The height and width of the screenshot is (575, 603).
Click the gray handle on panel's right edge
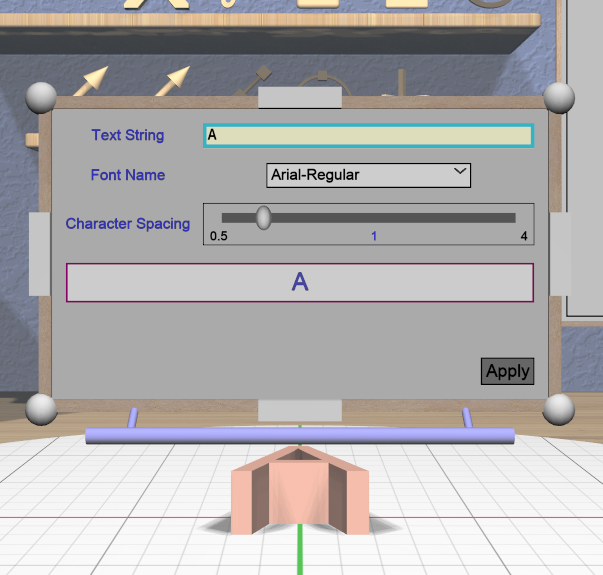pyautogui.click(x=560, y=253)
